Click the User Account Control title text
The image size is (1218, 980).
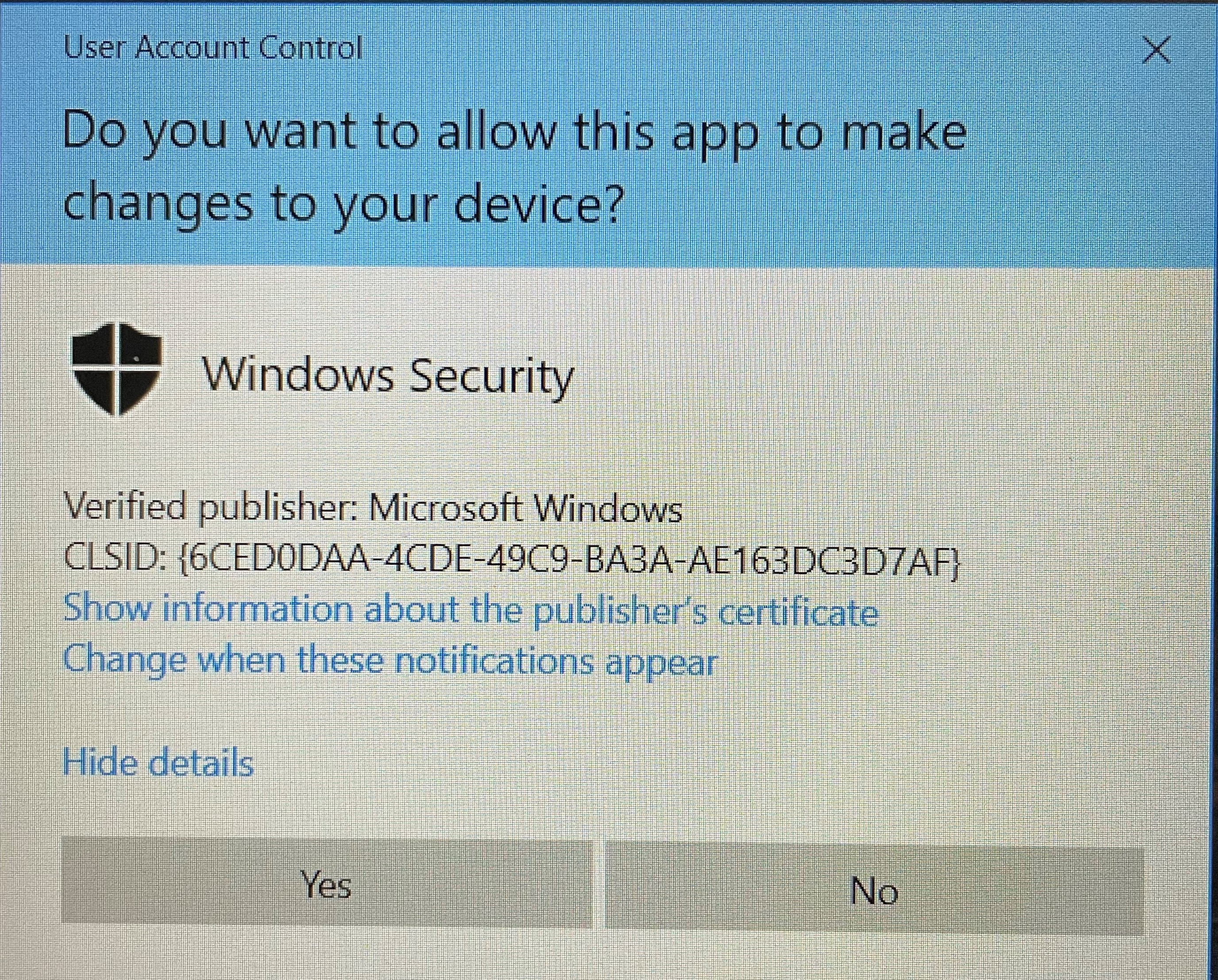pos(212,47)
